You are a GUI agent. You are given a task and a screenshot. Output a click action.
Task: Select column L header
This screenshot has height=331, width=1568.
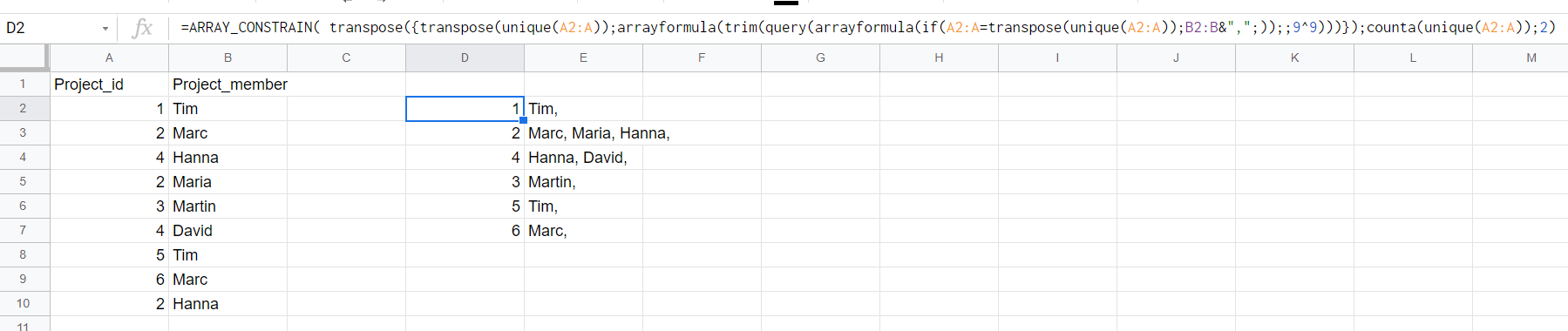click(1413, 57)
